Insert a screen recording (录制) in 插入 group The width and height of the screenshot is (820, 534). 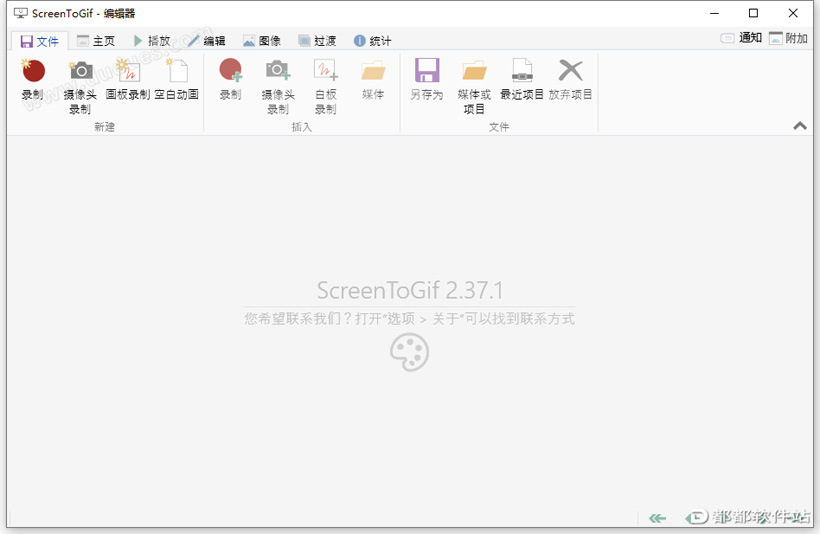point(230,79)
